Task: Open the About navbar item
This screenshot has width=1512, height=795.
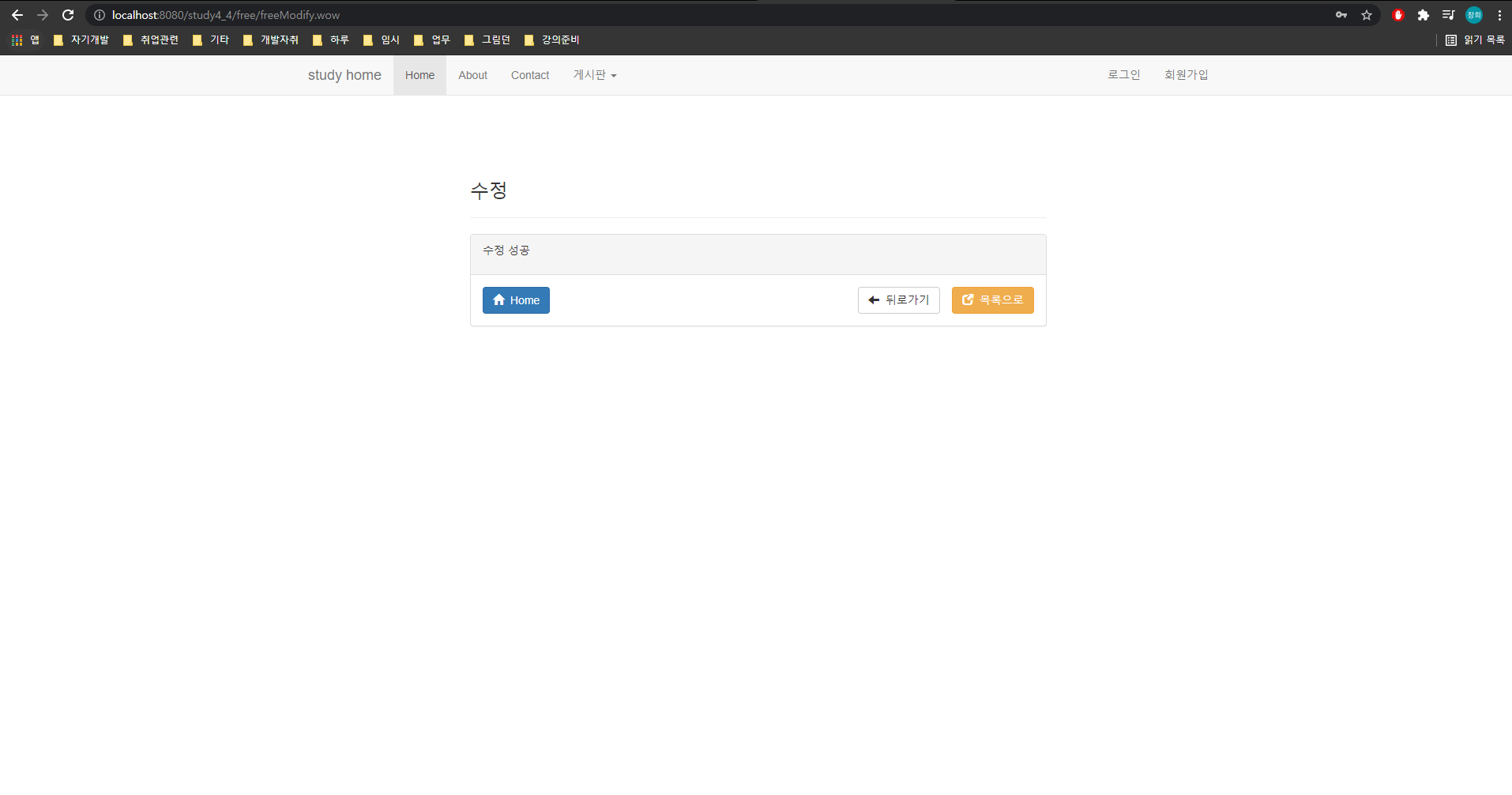Action: (x=472, y=75)
